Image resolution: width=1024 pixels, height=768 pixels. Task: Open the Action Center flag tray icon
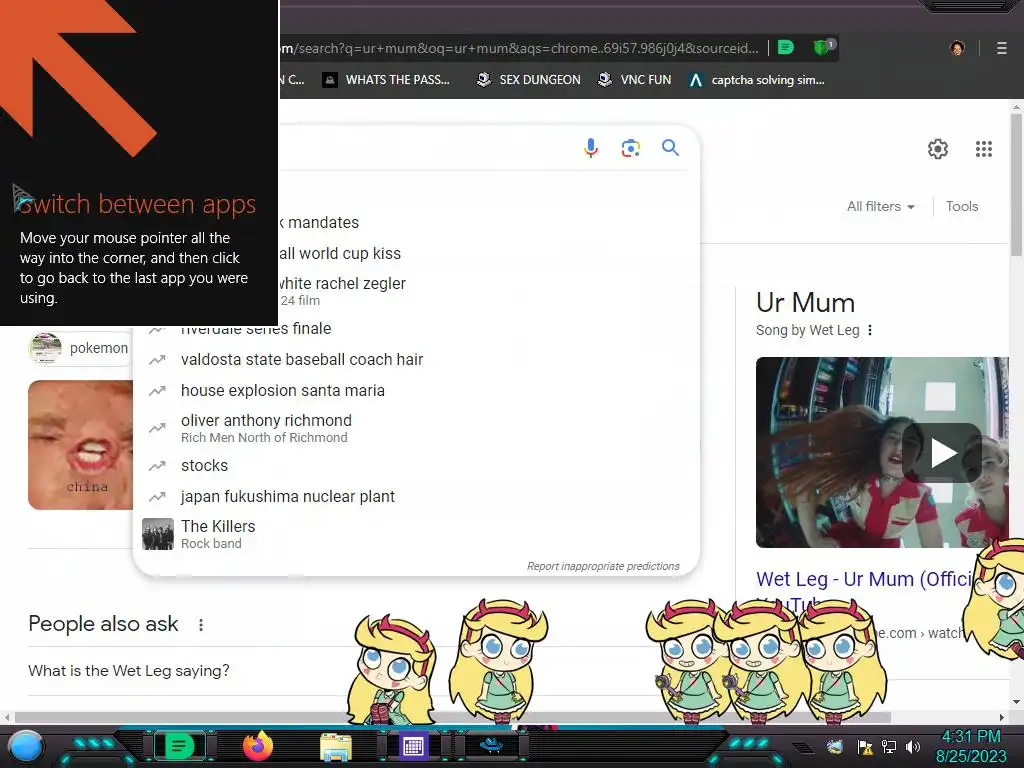(x=865, y=746)
